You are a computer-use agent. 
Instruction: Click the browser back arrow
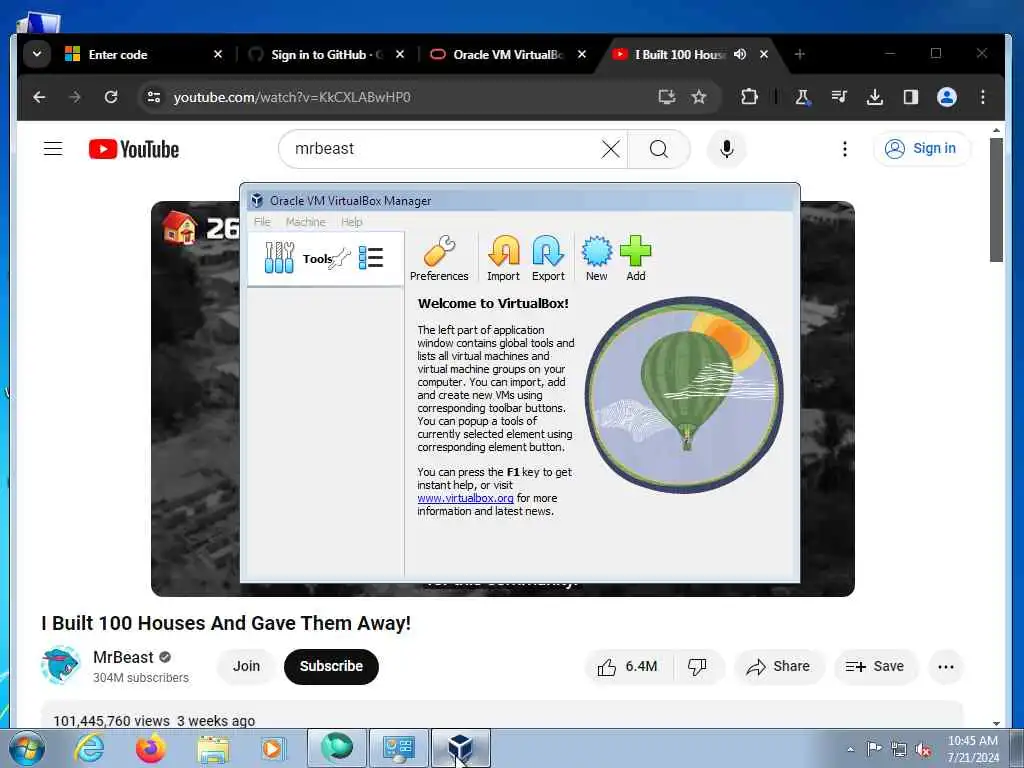click(x=39, y=97)
